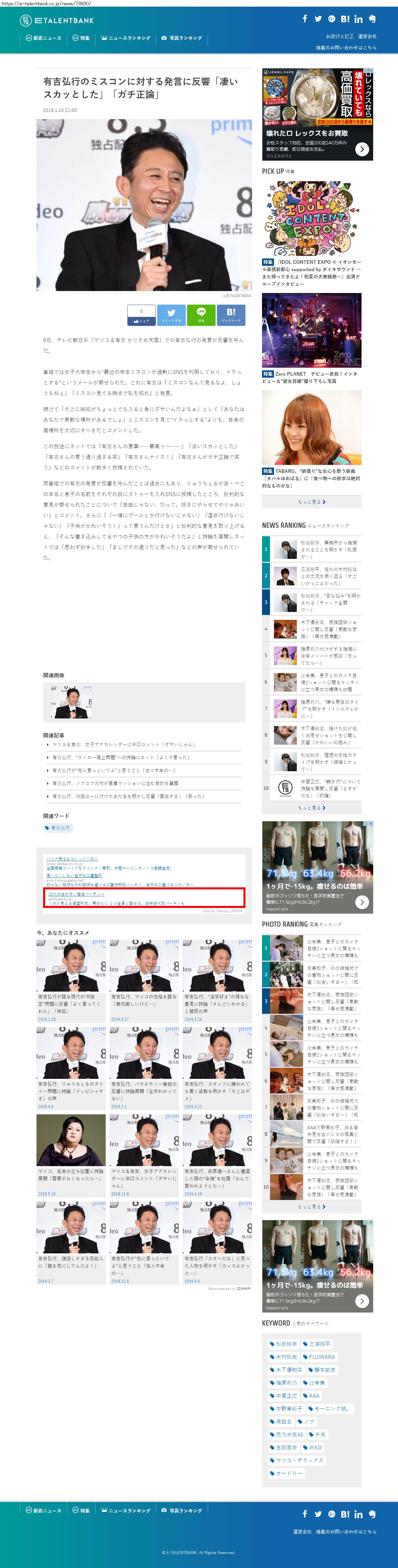Open the footer Evernote icon

372,1514
